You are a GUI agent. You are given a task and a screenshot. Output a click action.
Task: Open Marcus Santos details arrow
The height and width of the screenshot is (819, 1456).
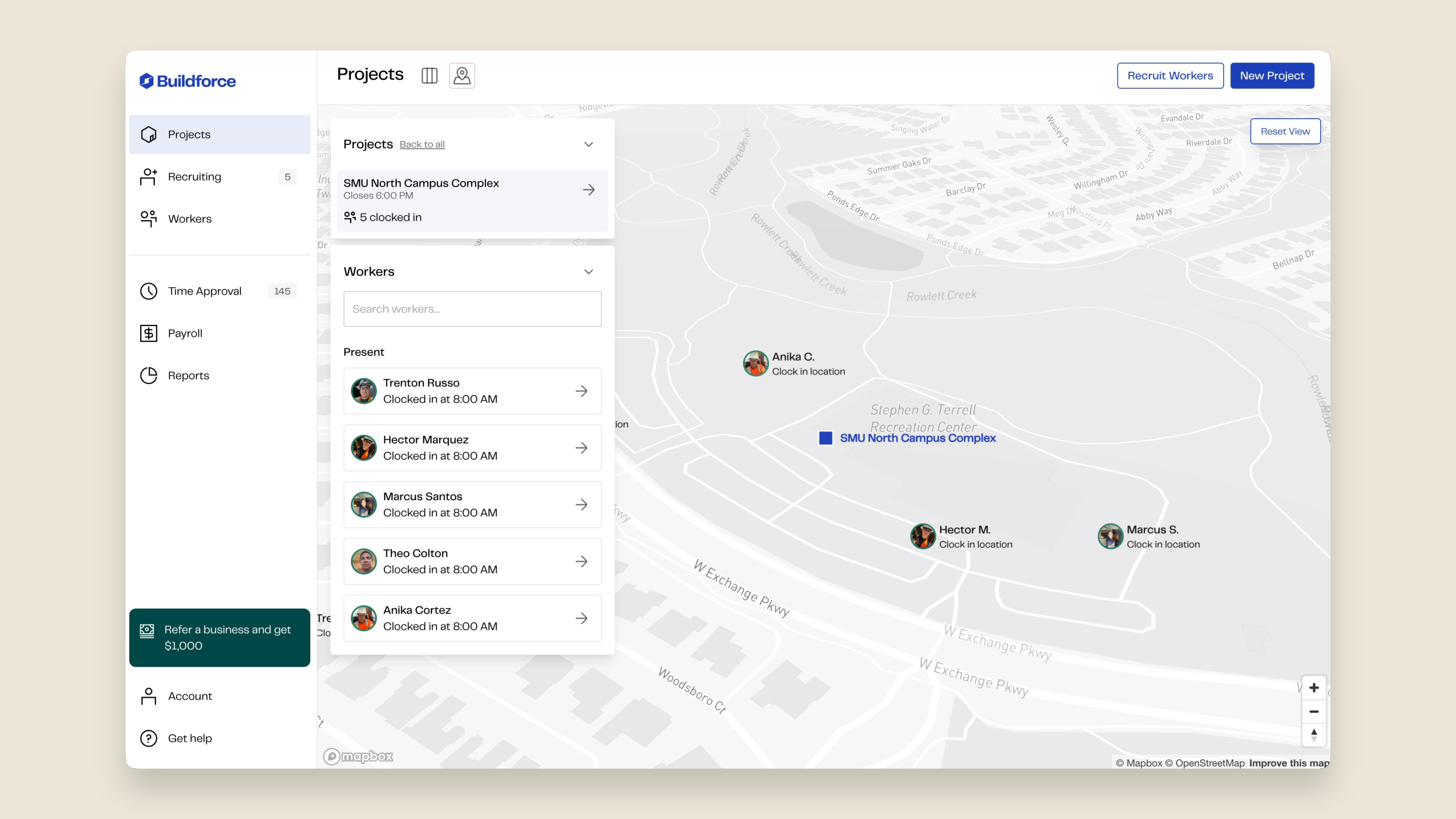[581, 505]
